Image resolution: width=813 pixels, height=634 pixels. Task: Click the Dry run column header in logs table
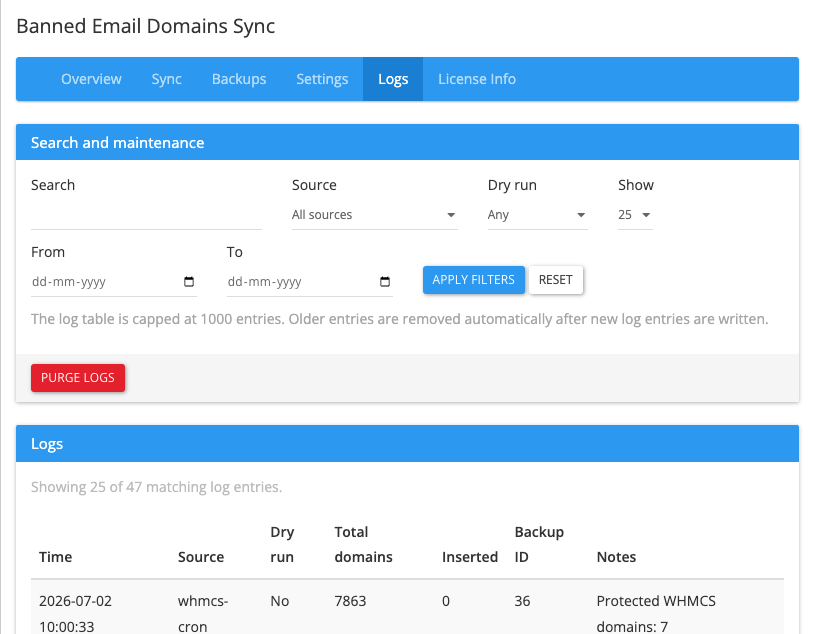point(282,544)
